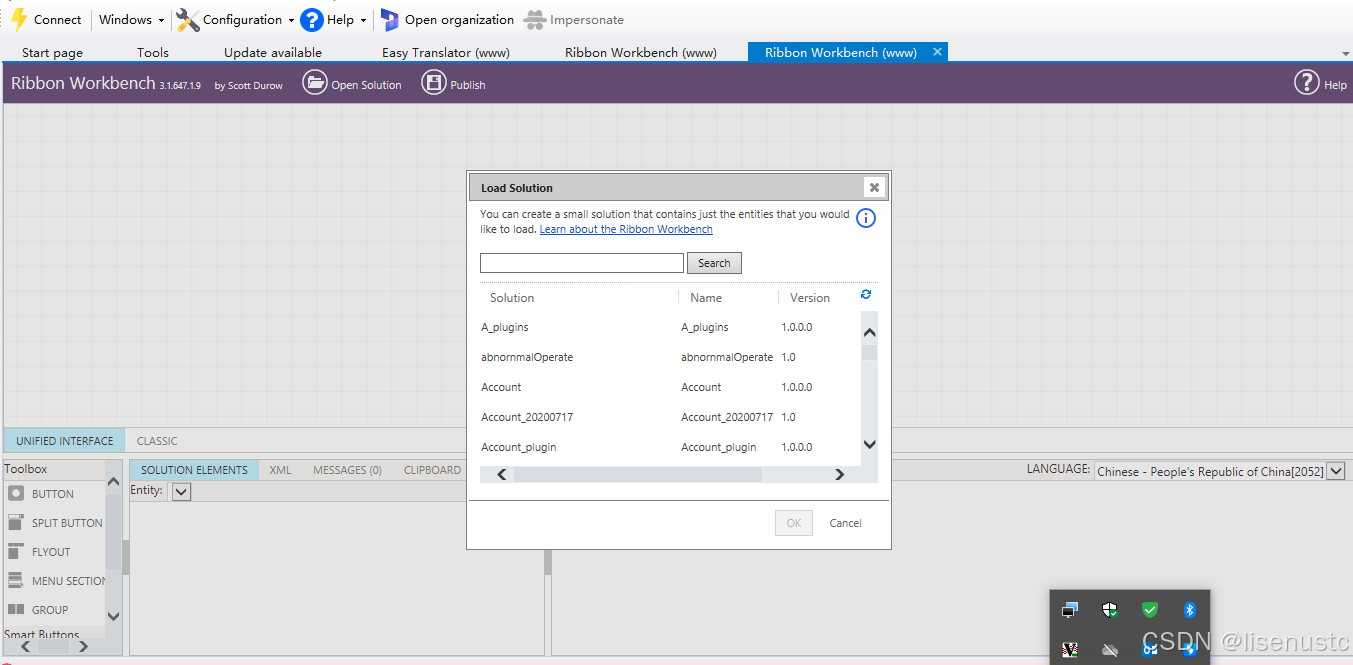Open the SOLUTION ELEMENTS tab

pyautogui.click(x=194, y=470)
